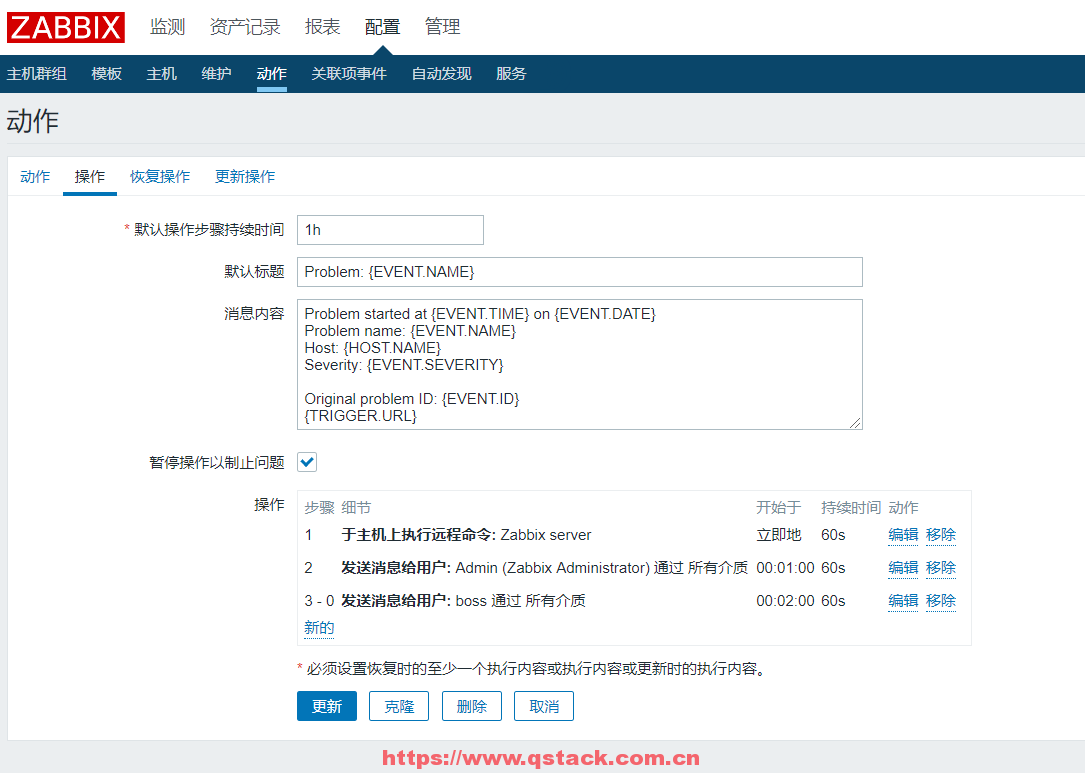Open the 管理 top menu
This screenshot has width=1085, height=773.
tap(442, 27)
